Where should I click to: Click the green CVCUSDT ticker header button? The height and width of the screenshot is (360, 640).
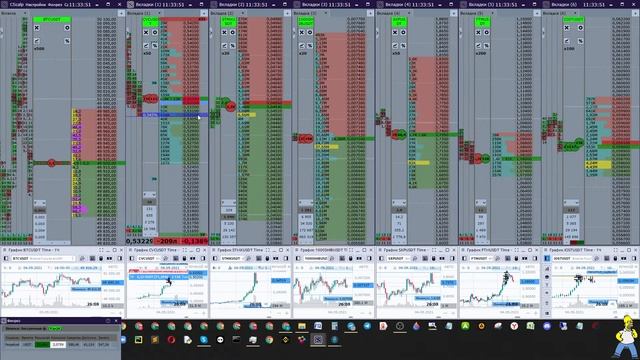point(150,22)
